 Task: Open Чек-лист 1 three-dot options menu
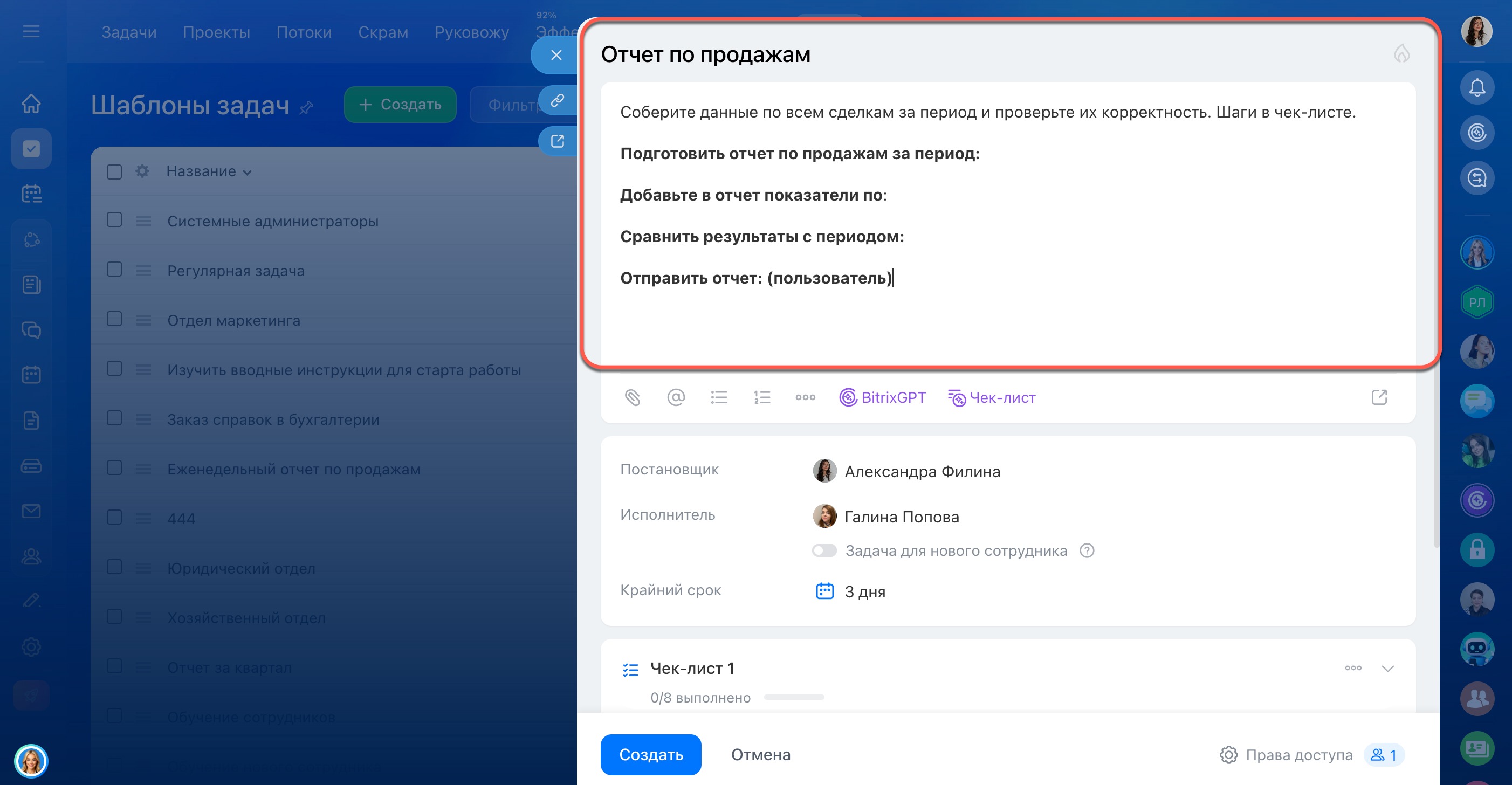(x=1353, y=667)
